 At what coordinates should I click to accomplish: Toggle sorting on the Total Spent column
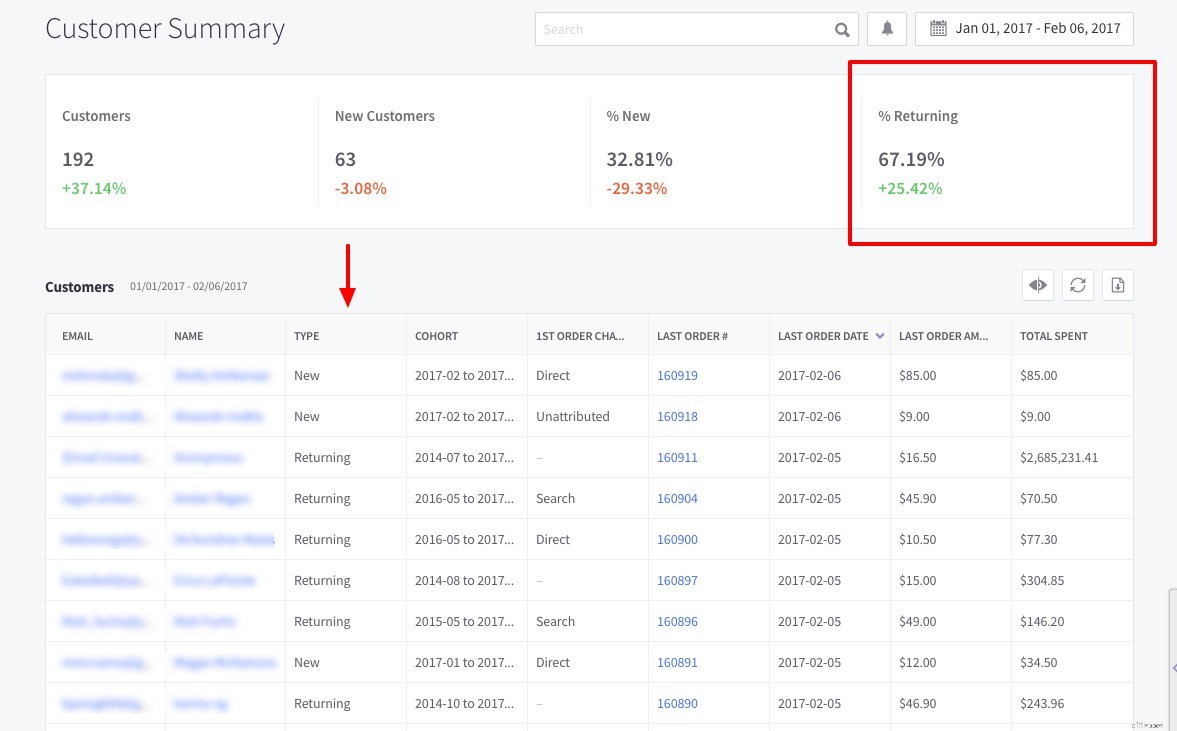click(1053, 336)
